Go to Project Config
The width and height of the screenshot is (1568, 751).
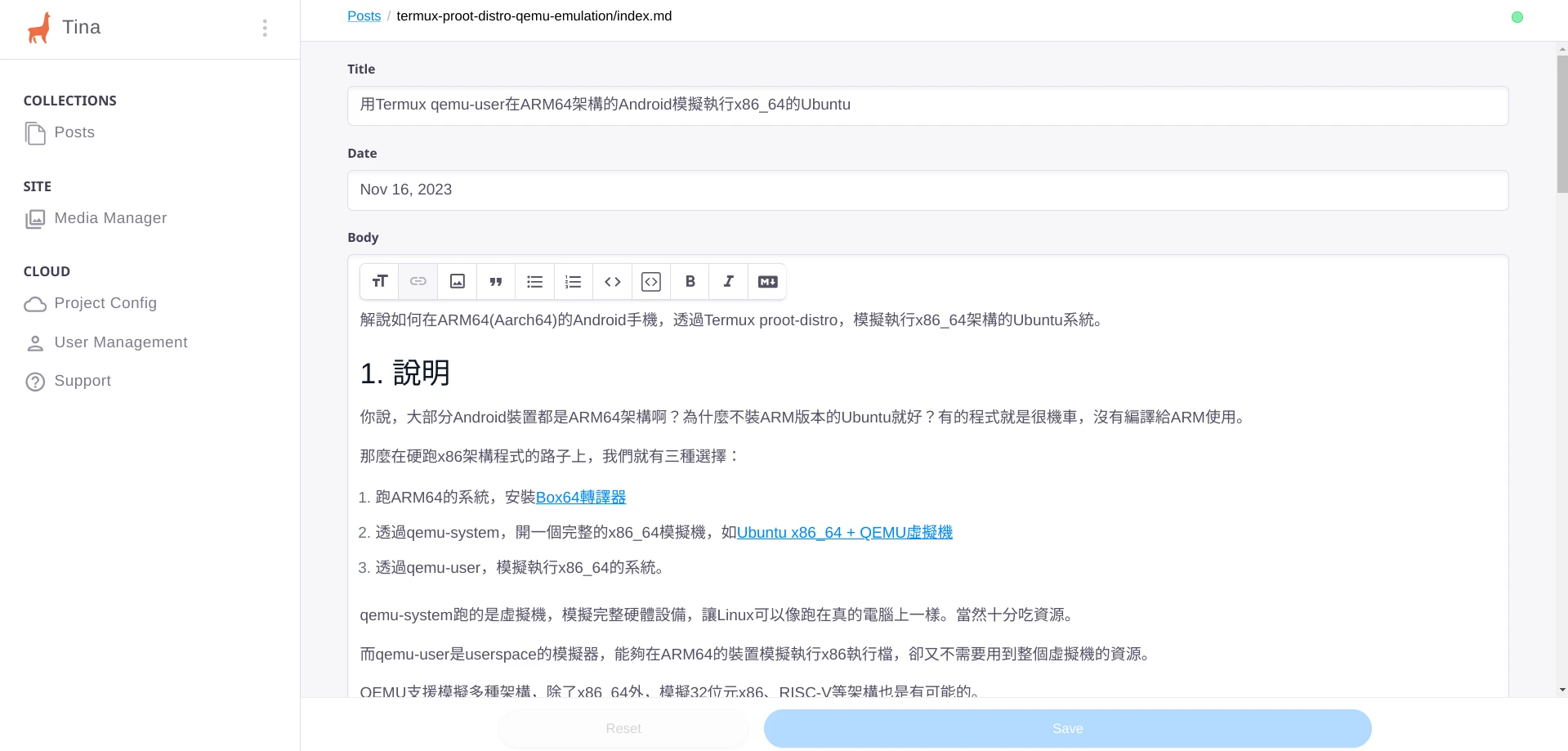click(105, 303)
